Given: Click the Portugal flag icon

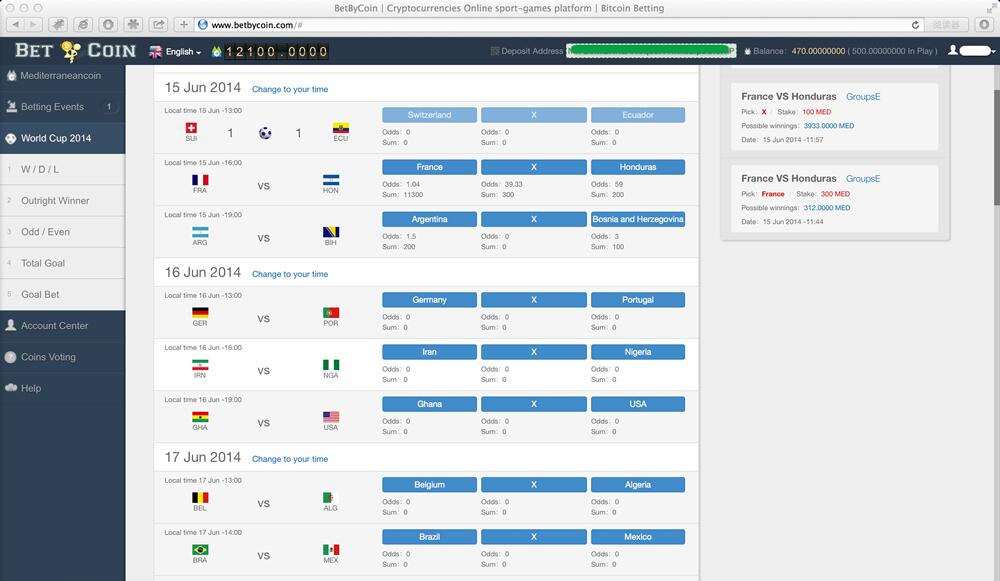Looking at the screenshot, I should tap(330, 313).
